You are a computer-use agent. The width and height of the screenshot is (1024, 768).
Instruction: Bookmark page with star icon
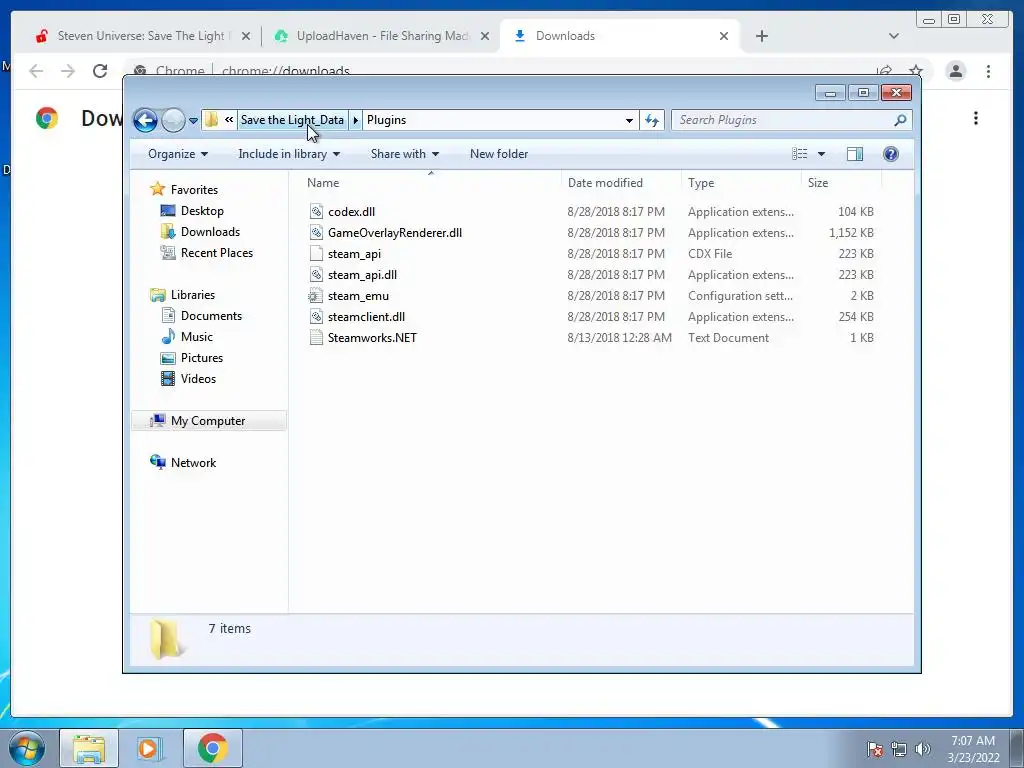click(916, 71)
